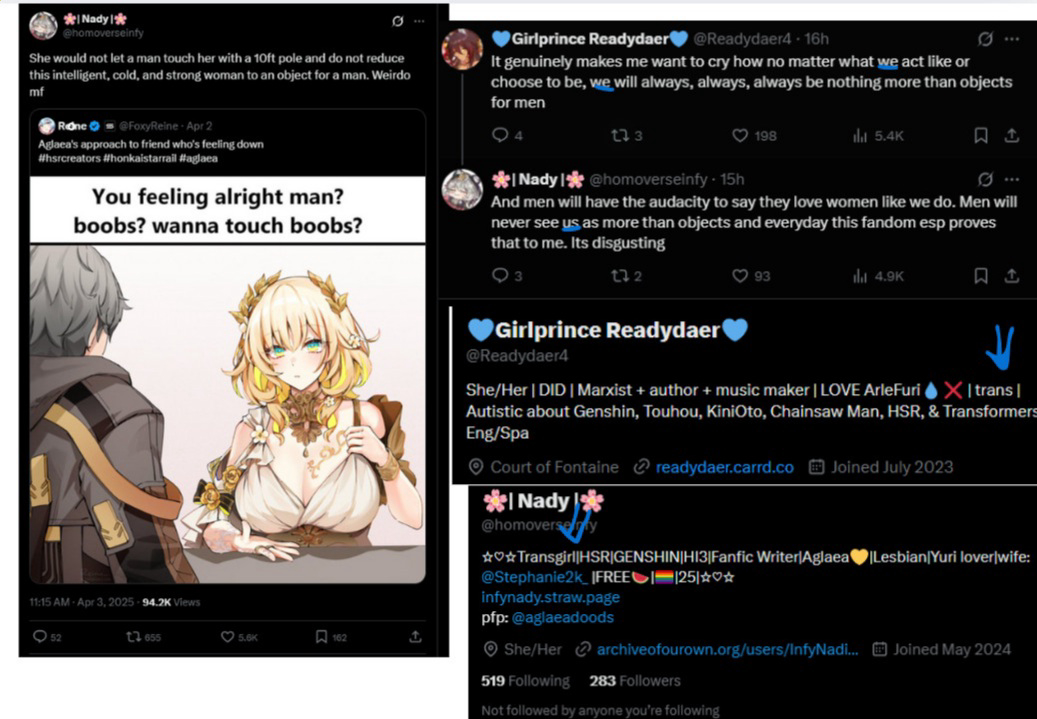Open the archiveofourown.org user link
Screen dimensions: 1037x719
[727, 650]
